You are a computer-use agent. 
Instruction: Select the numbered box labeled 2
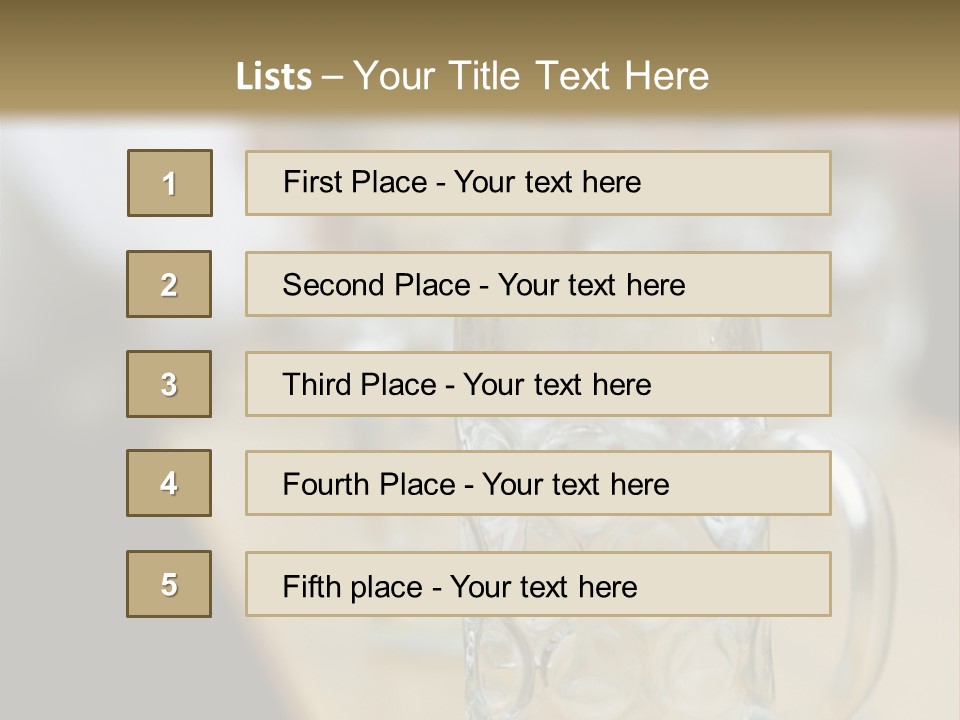point(169,284)
